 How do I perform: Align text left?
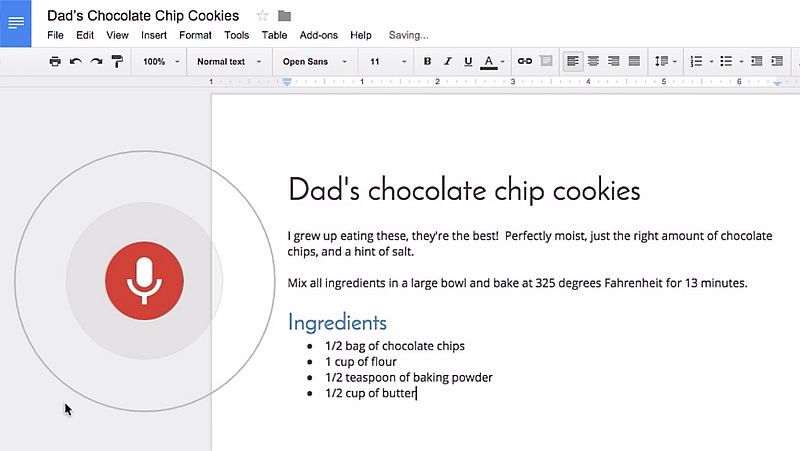click(x=572, y=61)
